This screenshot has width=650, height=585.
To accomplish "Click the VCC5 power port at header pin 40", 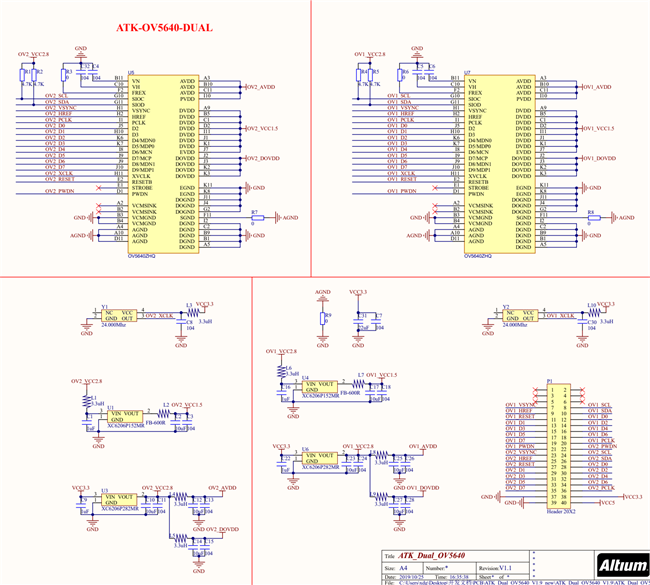I will pos(607,502).
